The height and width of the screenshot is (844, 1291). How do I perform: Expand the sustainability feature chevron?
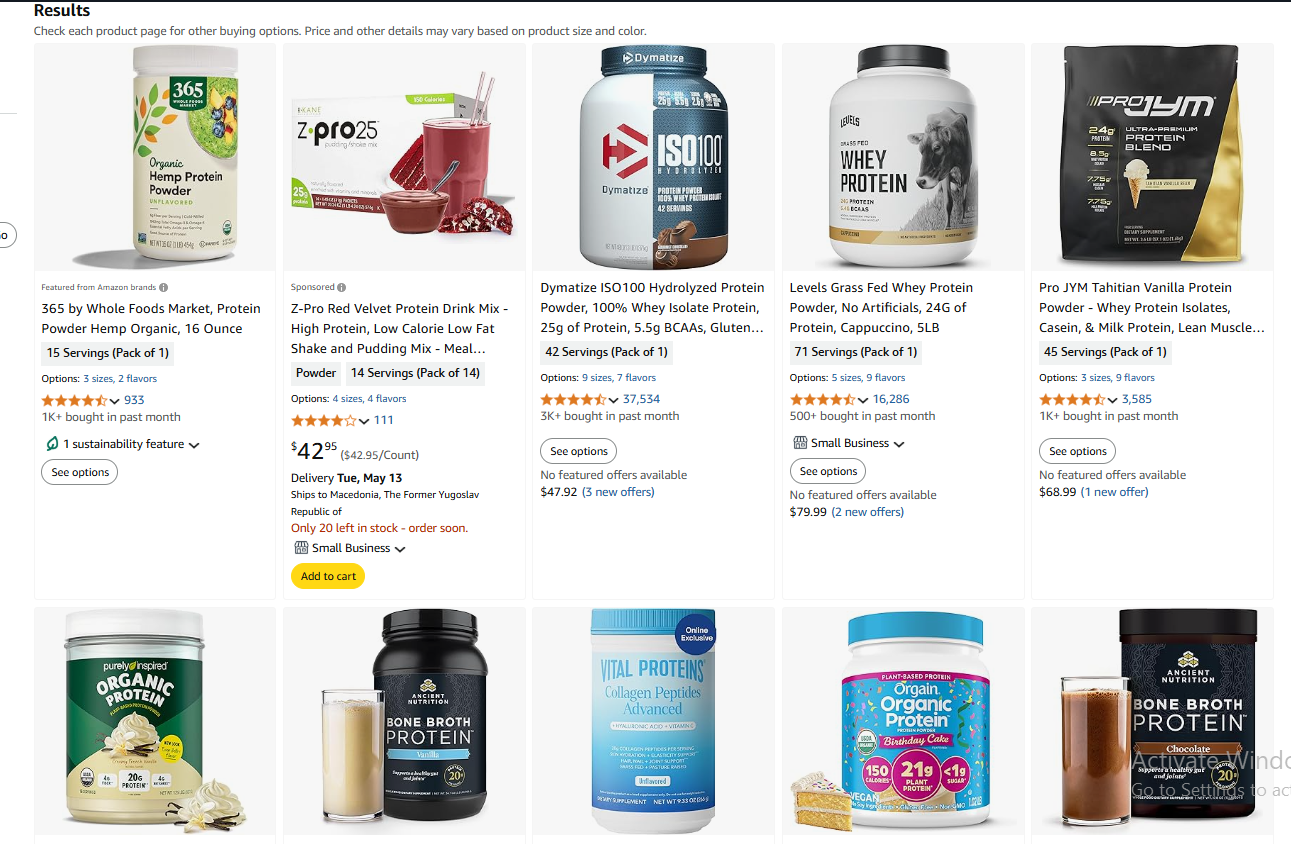(x=194, y=445)
